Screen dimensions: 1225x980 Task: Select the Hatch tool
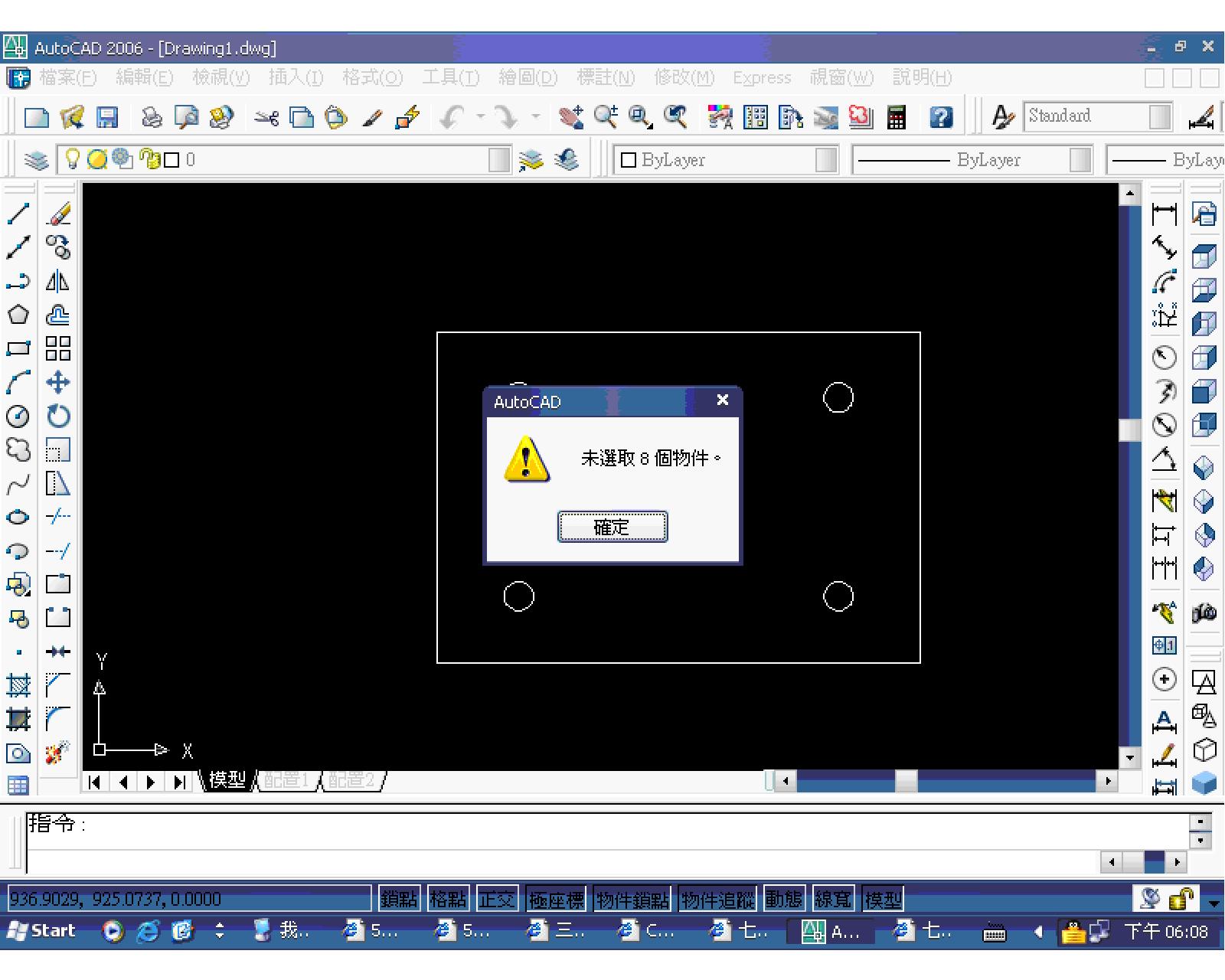(x=18, y=684)
